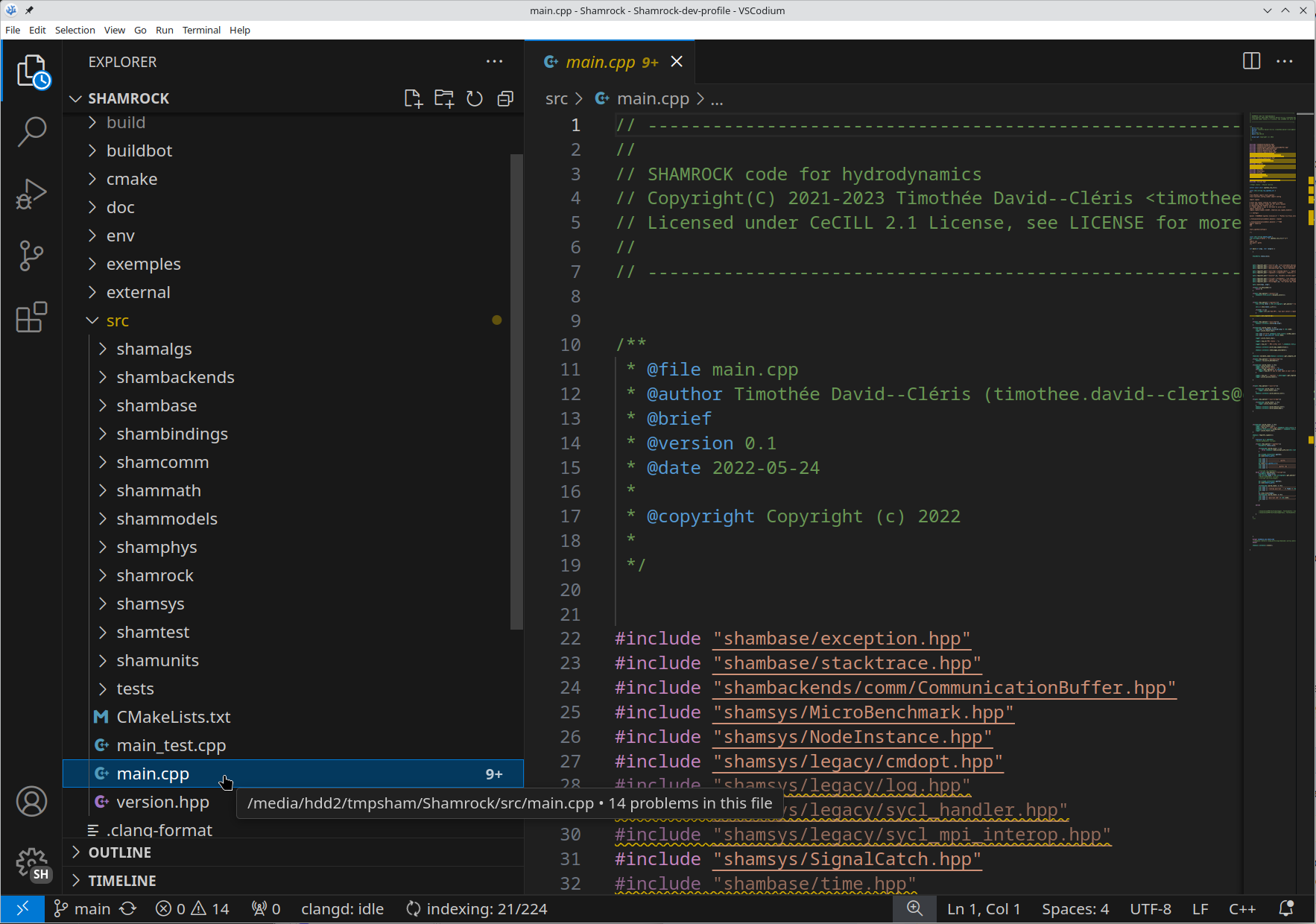Expand the doc folder

click(x=294, y=207)
